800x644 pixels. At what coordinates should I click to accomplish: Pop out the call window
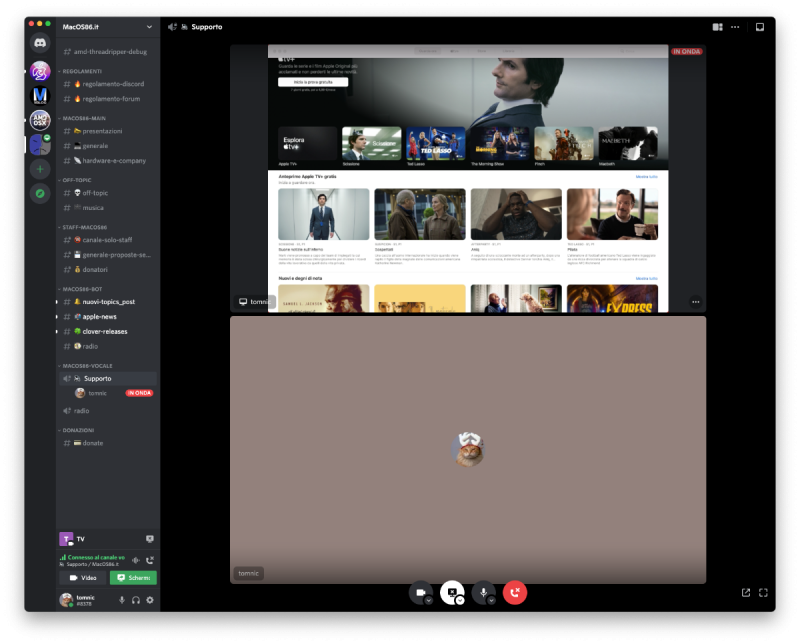pyautogui.click(x=746, y=592)
